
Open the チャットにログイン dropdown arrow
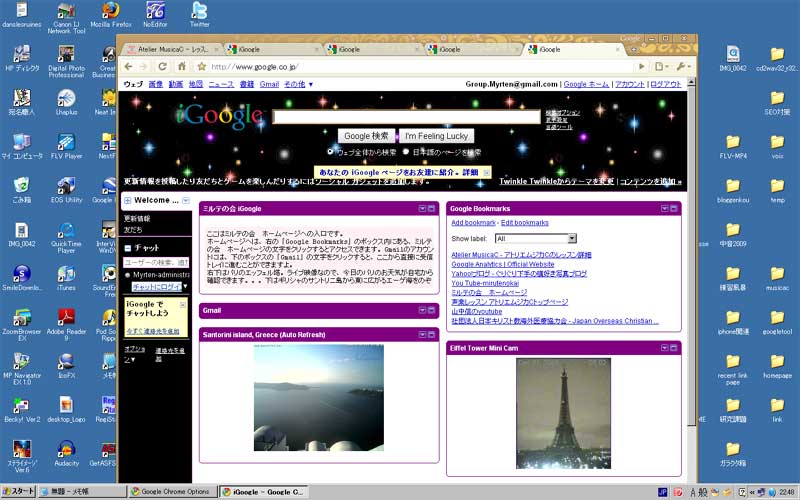coord(185,287)
